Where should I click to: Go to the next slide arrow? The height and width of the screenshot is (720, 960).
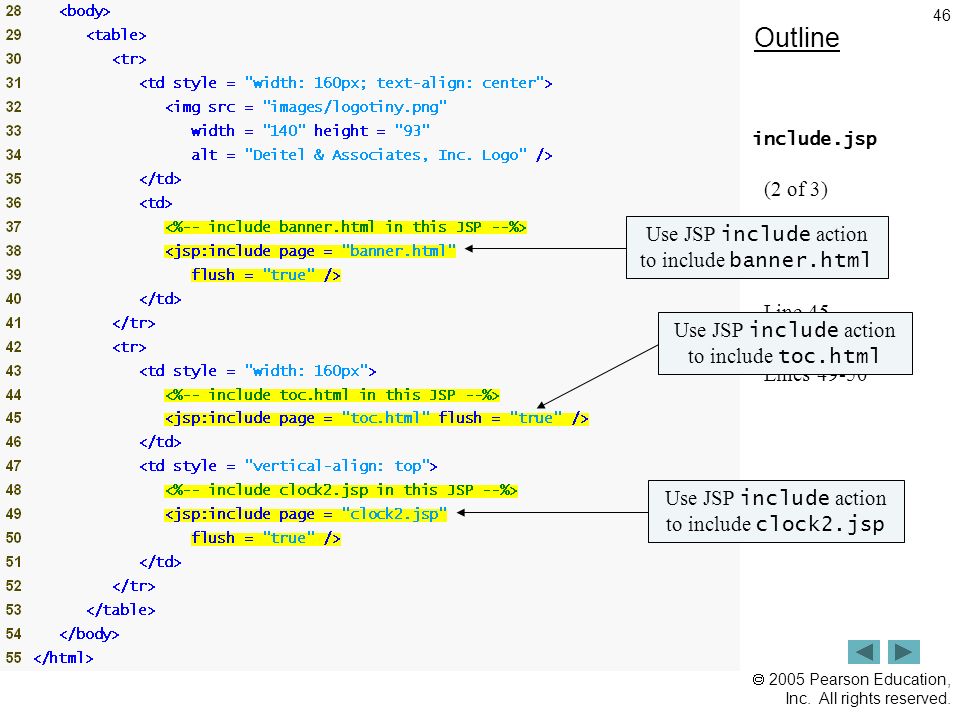[x=904, y=652]
